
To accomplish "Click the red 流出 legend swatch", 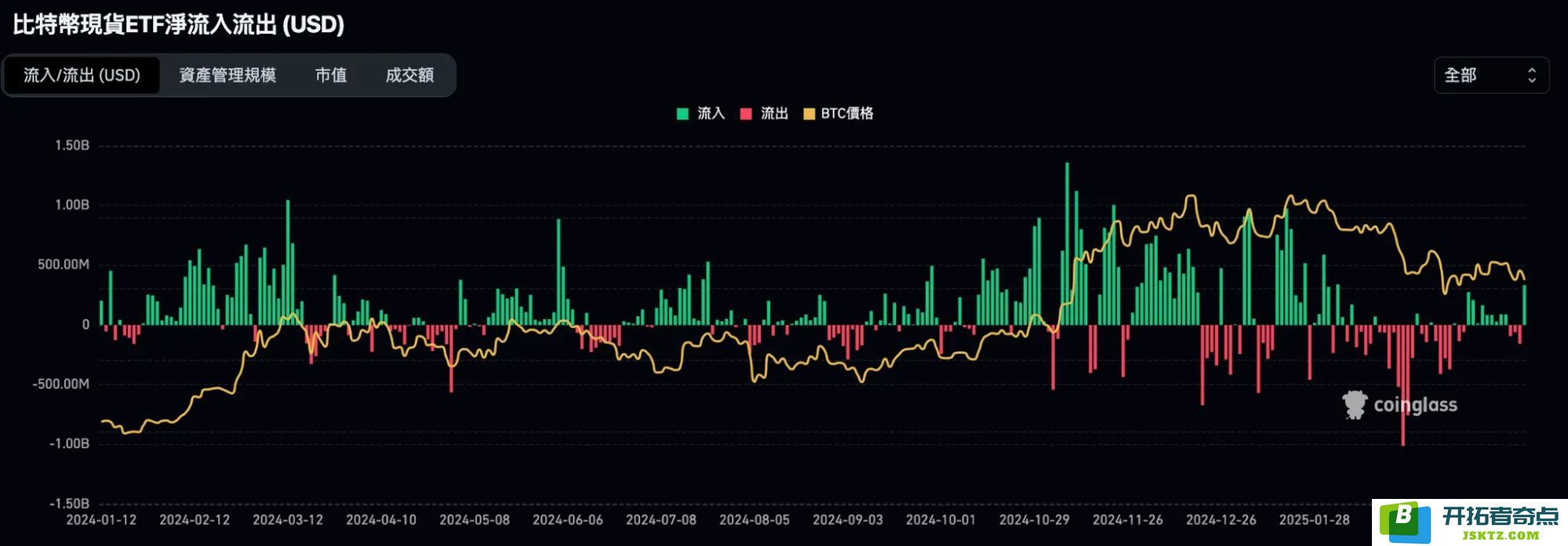I will coord(746,114).
